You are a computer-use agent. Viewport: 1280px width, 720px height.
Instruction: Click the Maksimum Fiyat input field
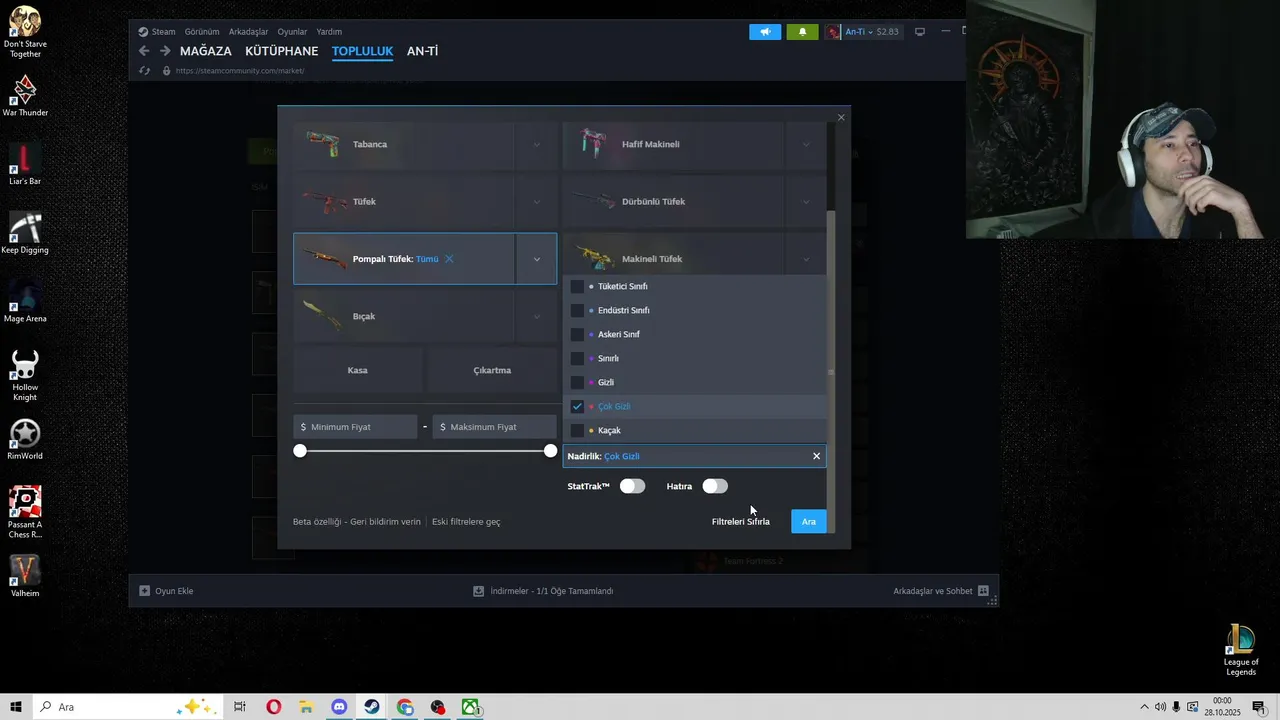(x=495, y=427)
